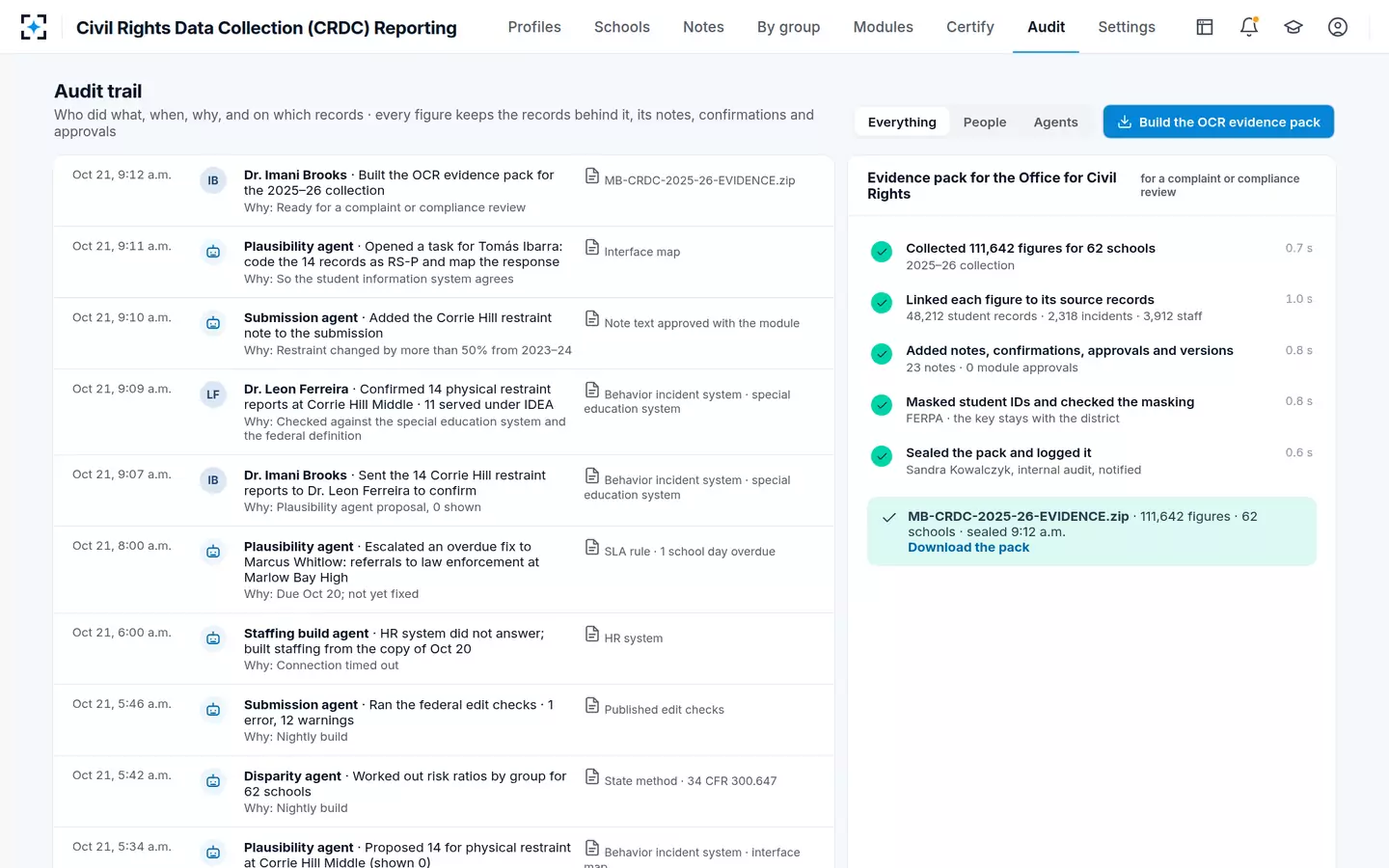Click agent robot icon on Disparity agent row

pos(213,781)
